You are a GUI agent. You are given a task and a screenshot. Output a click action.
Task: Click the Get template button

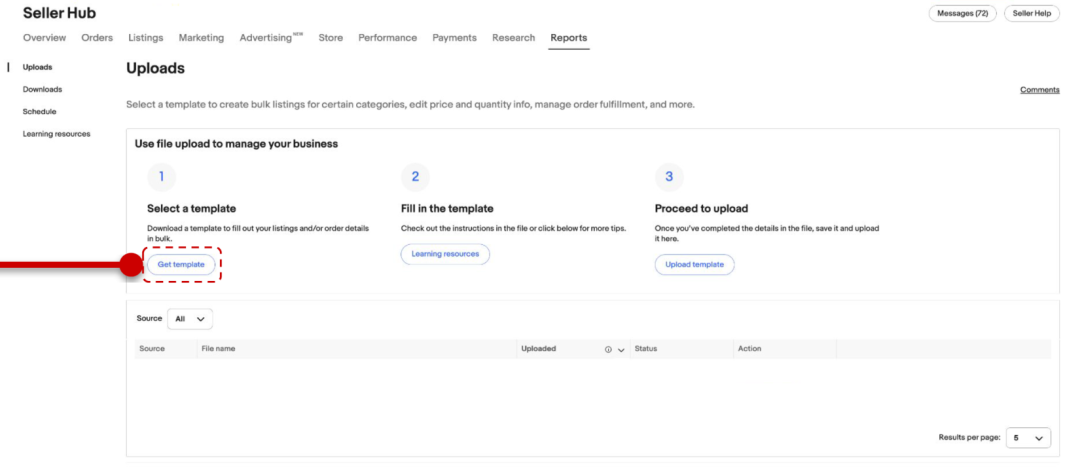point(181,264)
